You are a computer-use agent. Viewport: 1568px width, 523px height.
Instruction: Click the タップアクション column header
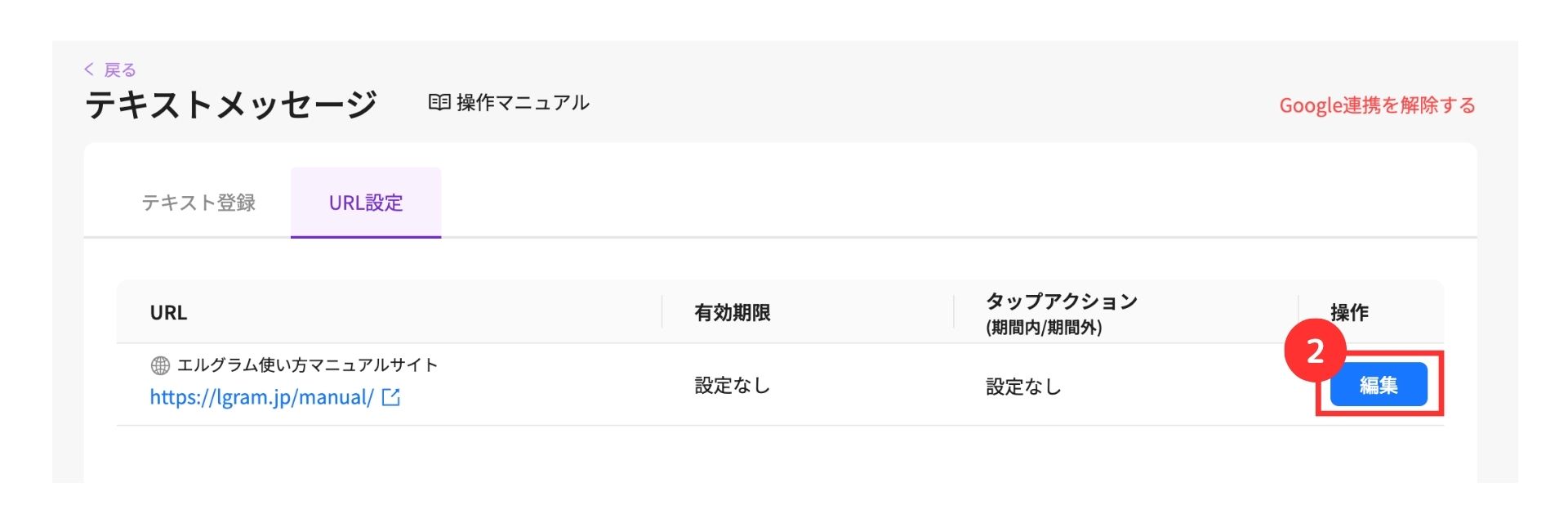tap(1062, 302)
